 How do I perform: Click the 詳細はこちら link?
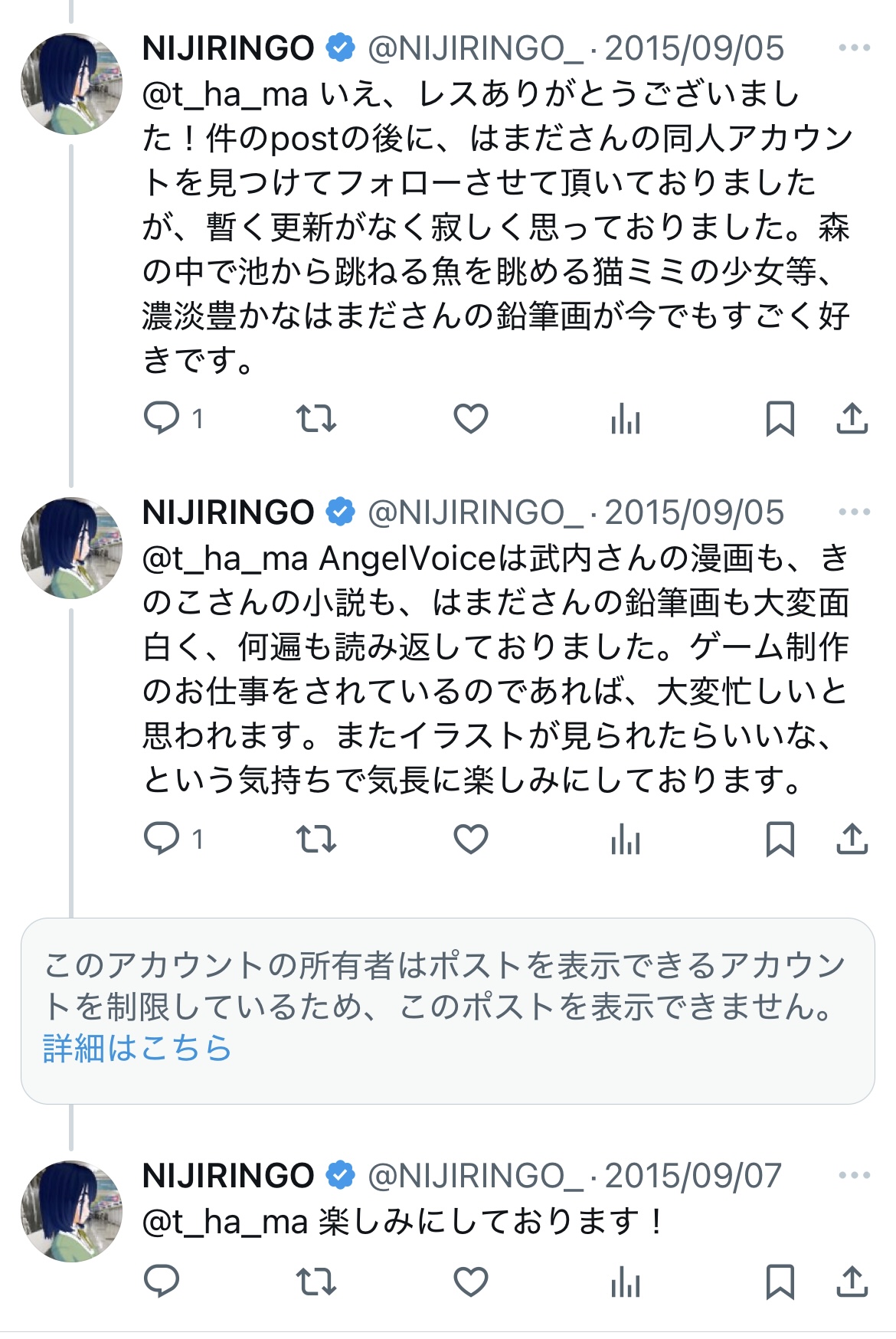[x=137, y=1049]
